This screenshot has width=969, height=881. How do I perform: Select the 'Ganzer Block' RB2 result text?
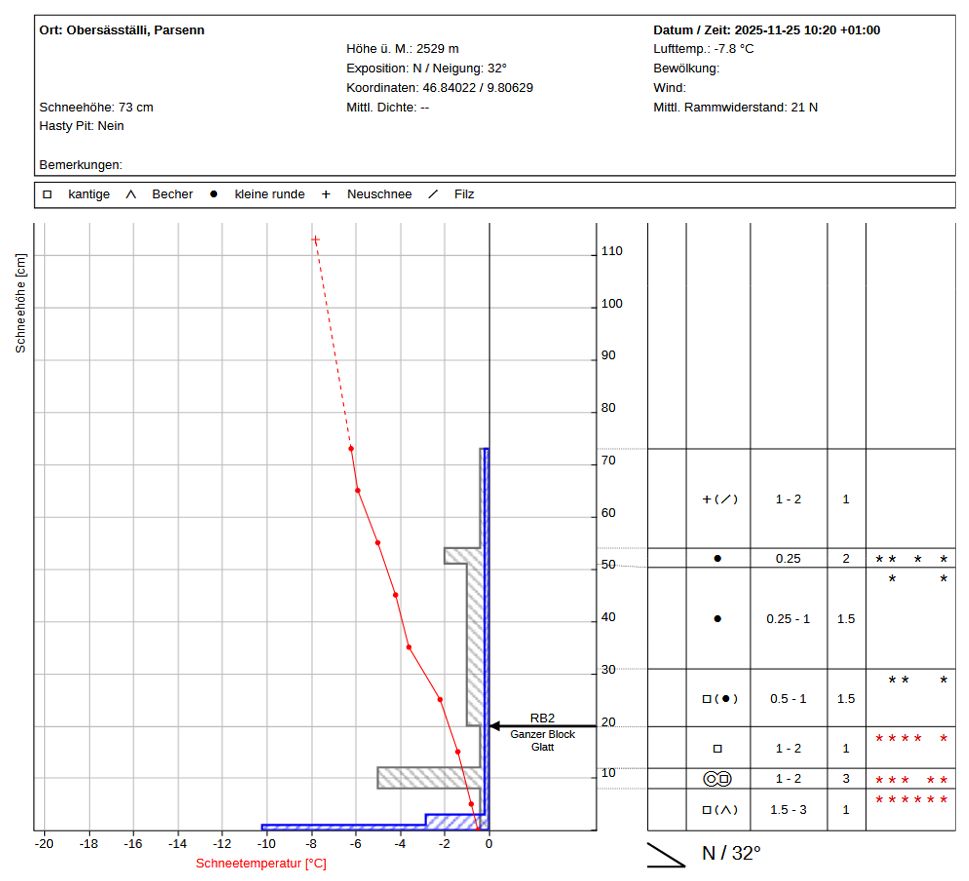(x=542, y=734)
